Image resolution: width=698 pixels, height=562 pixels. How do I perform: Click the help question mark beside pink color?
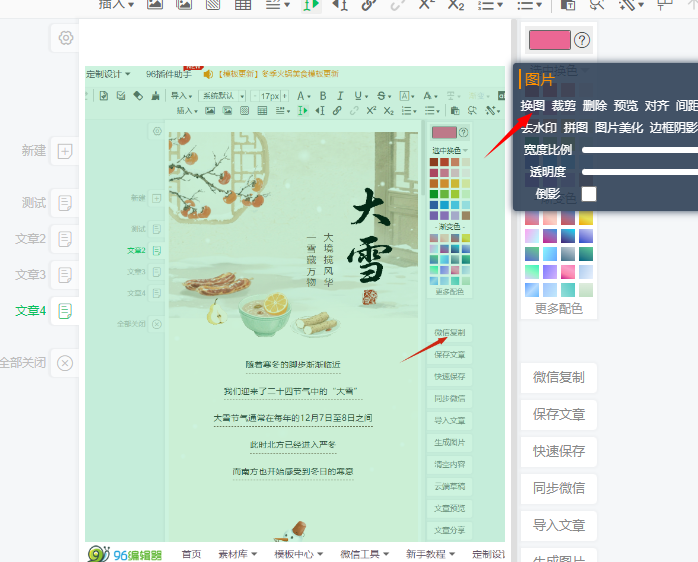click(582, 41)
